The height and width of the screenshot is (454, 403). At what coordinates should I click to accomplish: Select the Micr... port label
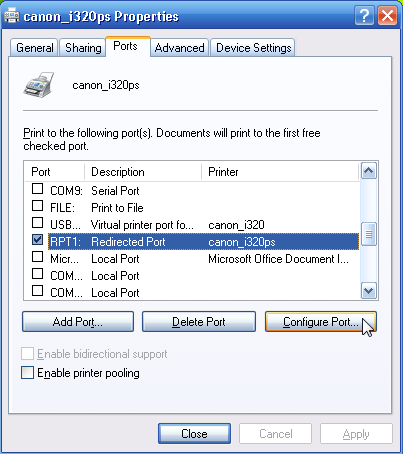tap(64, 259)
